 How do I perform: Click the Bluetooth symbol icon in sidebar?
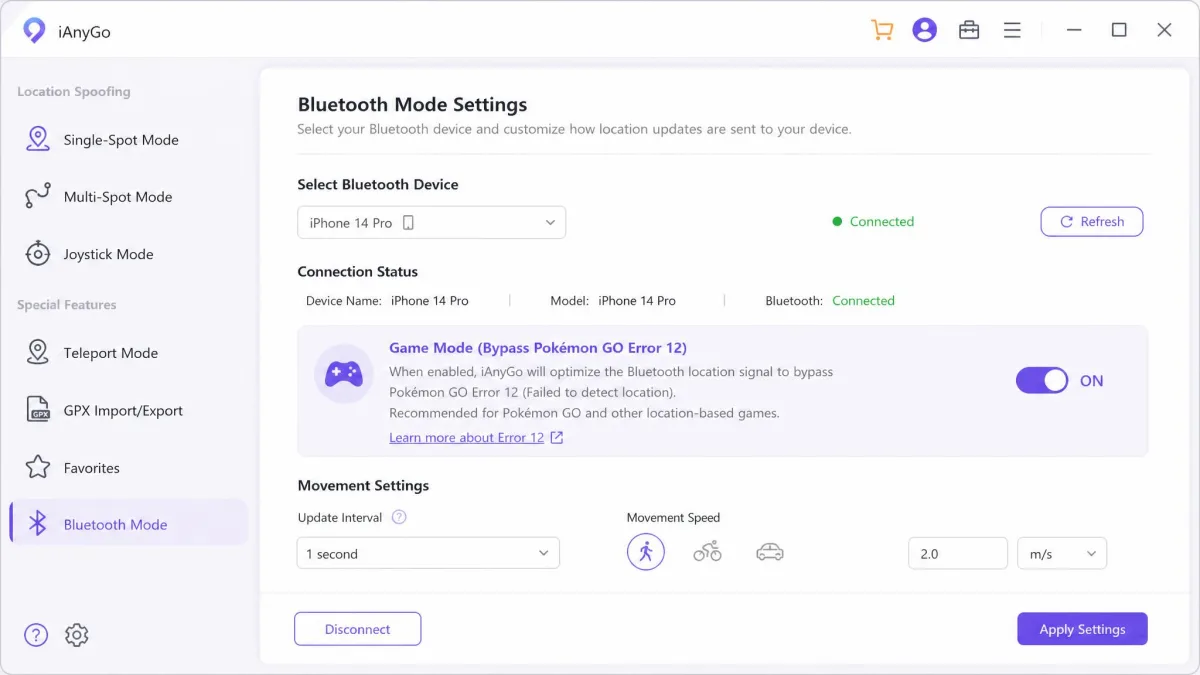[x=38, y=524]
